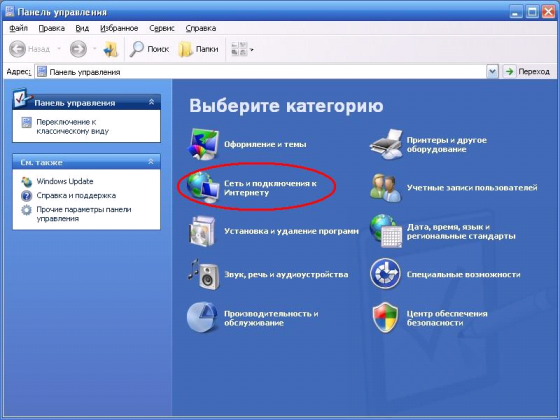The image size is (560, 420).
Task: Open the Вид menu
Action: click(x=82, y=28)
